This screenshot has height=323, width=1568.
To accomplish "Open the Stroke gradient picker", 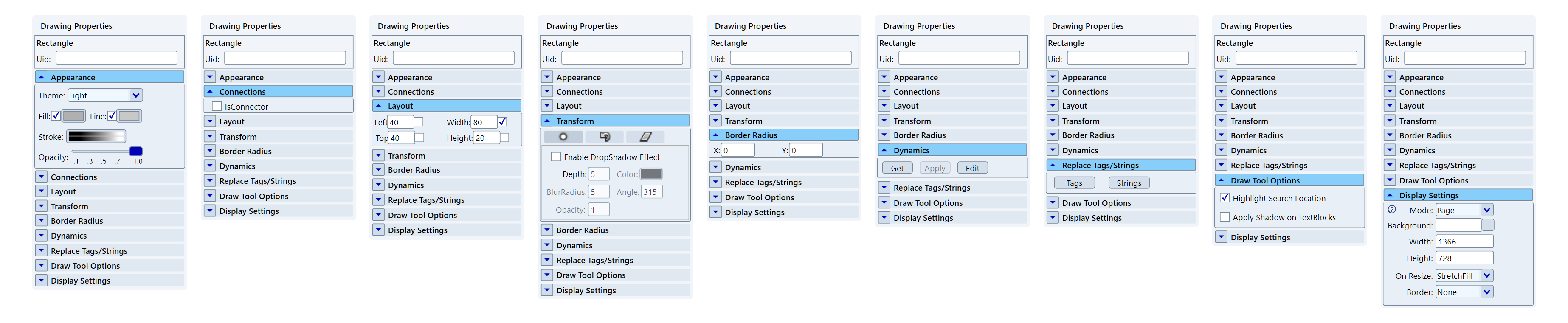I will tap(96, 136).
